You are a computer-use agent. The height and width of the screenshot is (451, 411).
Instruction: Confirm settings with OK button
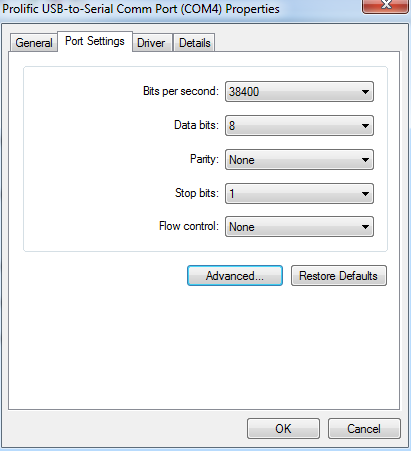pos(283,429)
